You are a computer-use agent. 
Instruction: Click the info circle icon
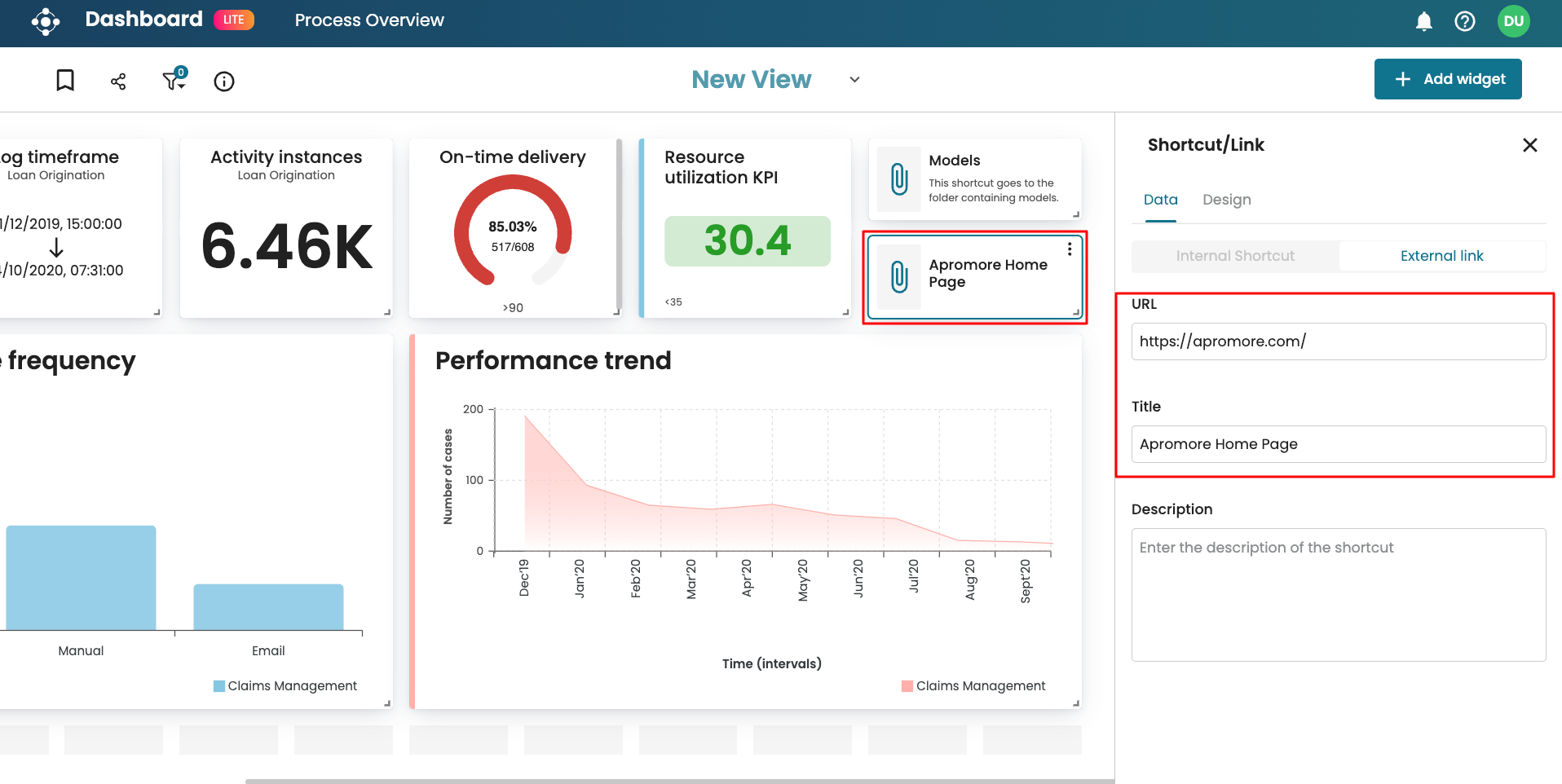[x=224, y=81]
